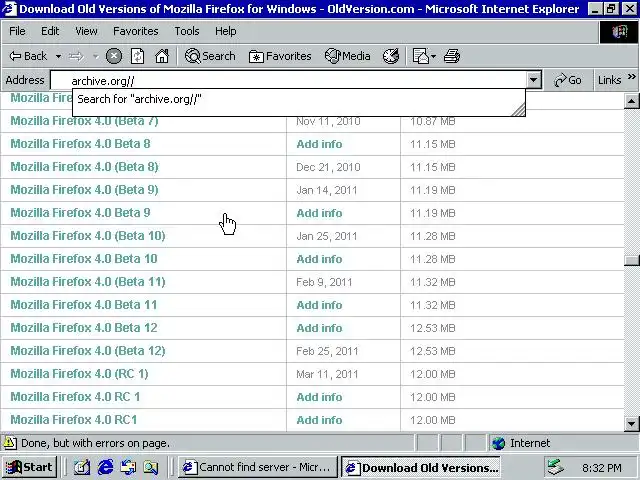Click the scrollbar down arrow

[631, 423]
